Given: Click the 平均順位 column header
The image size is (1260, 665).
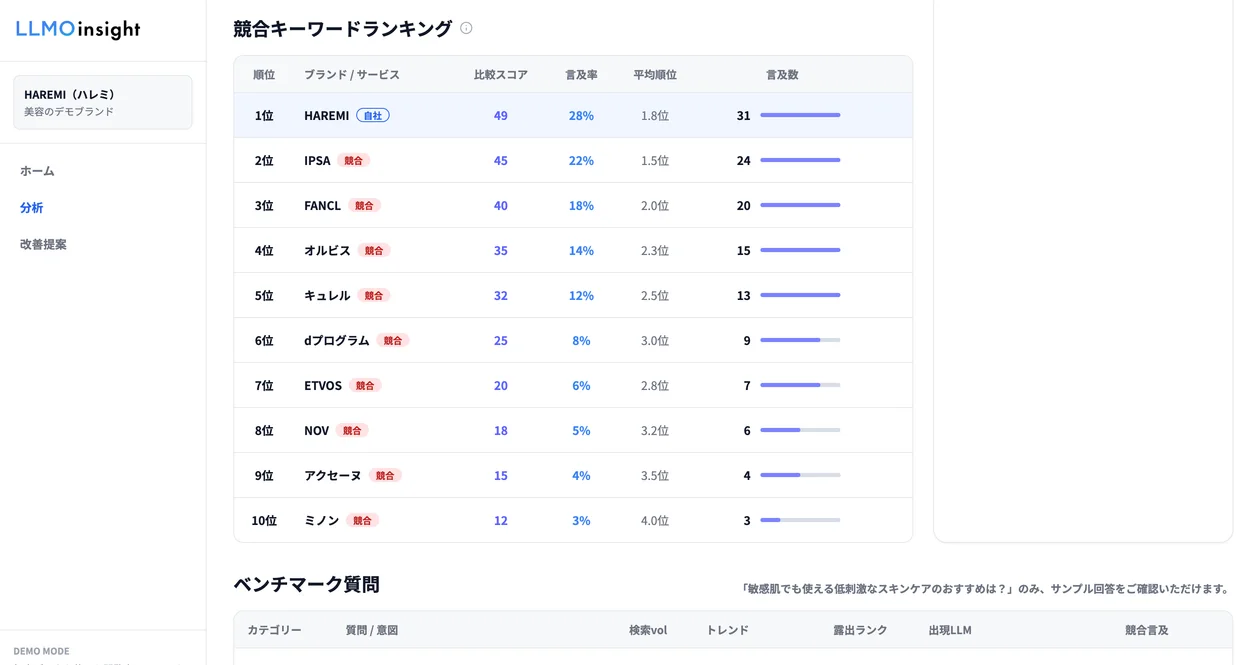Looking at the screenshot, I should click(x=655, y=75).
